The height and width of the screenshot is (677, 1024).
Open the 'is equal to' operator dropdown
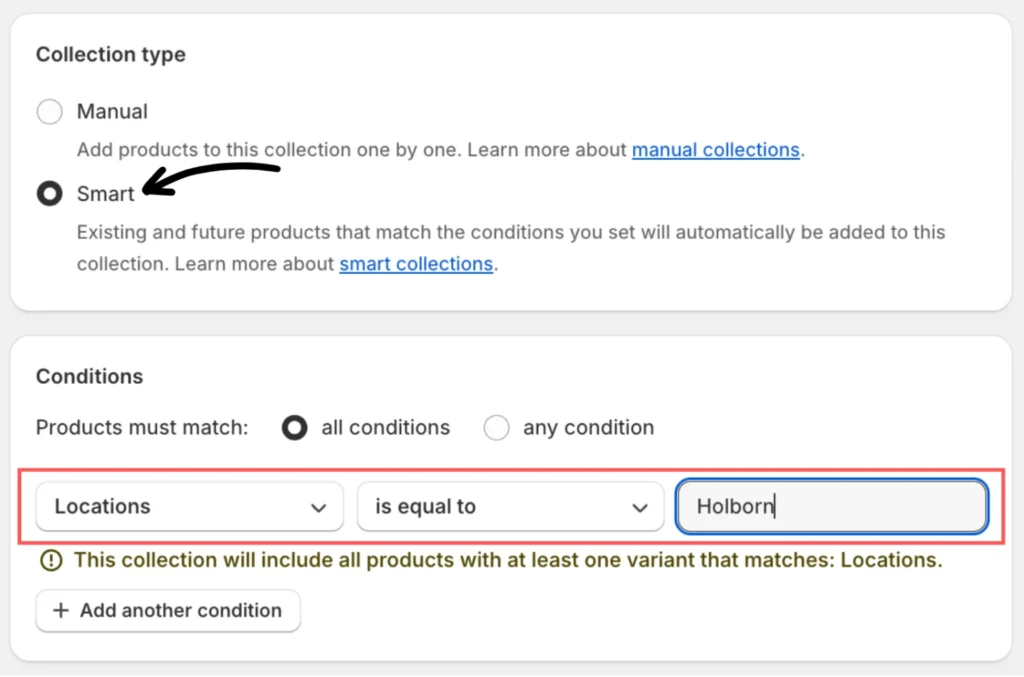pyautogui.click(x=500, y=507)
